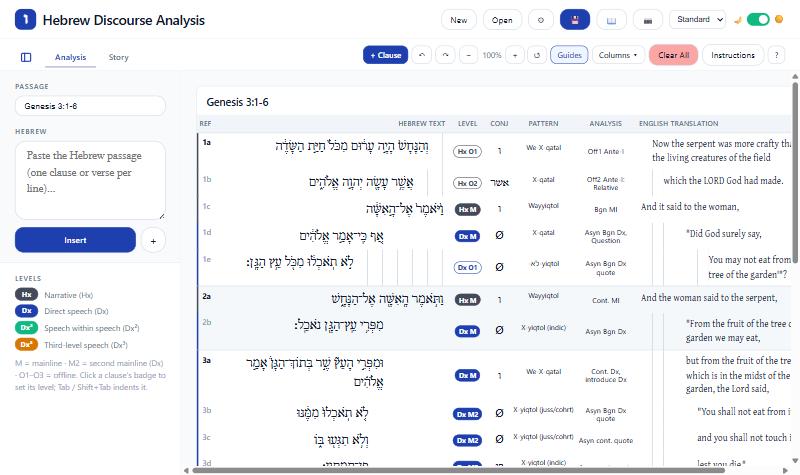Click the Hx O1 level badge in row 1a
Viewport: 800px width, 475px height.
[467, 152]
